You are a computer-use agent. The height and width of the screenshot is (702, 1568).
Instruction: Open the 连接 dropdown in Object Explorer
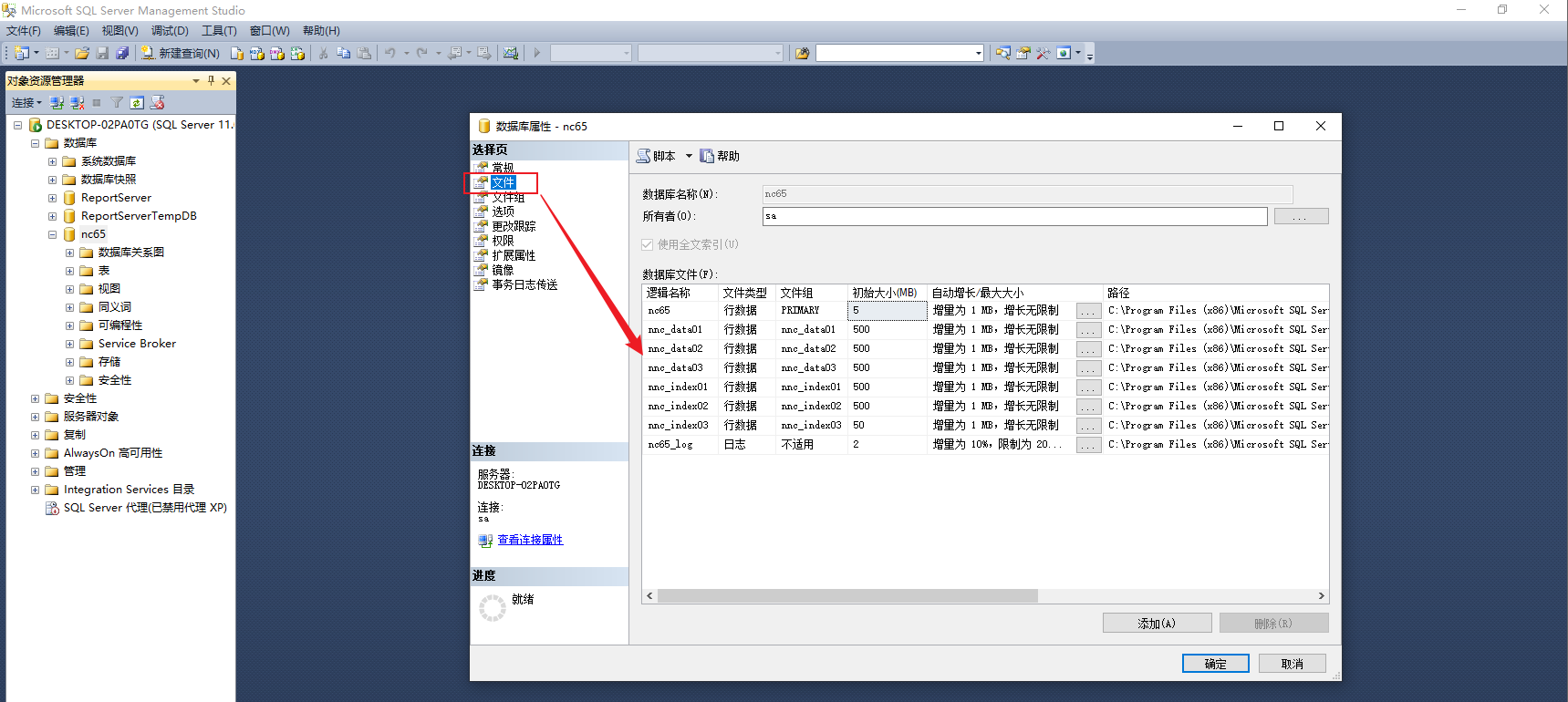(x=26, y=102)
